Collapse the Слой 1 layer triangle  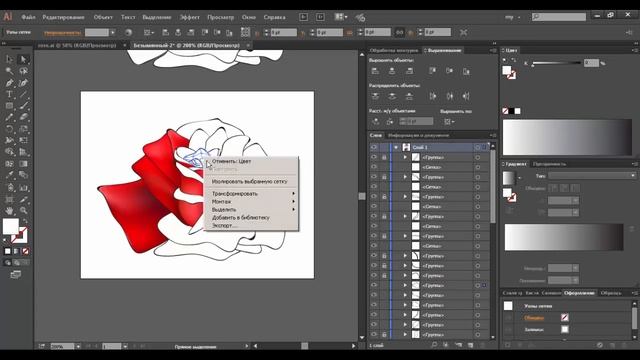click(x=396, y=147)
